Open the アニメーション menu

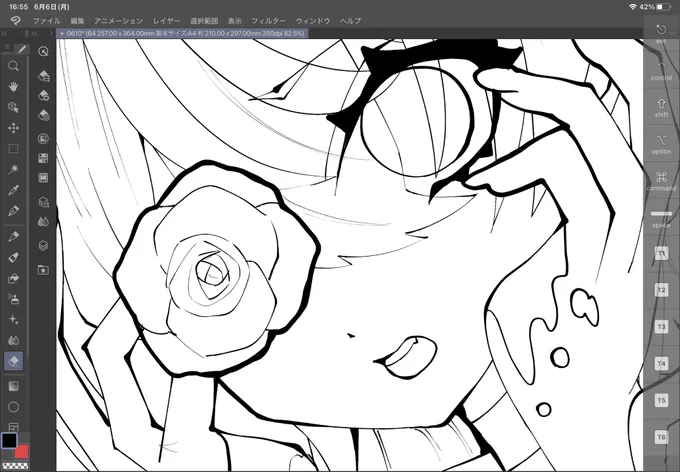tap(118, 21)
